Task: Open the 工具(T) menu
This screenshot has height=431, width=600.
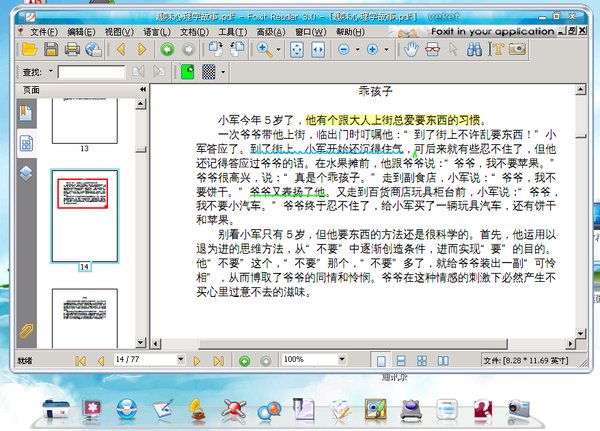Action: (x=232, y=32)
